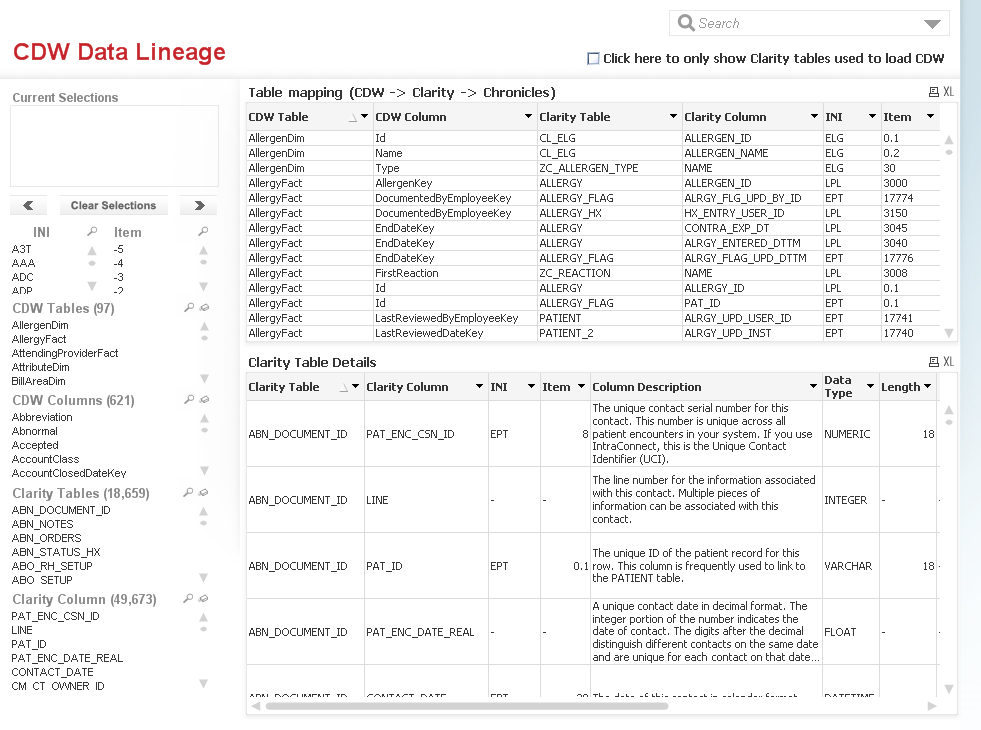Click the Clear Selections button
The image size is (981, 730).
(113, 205)
